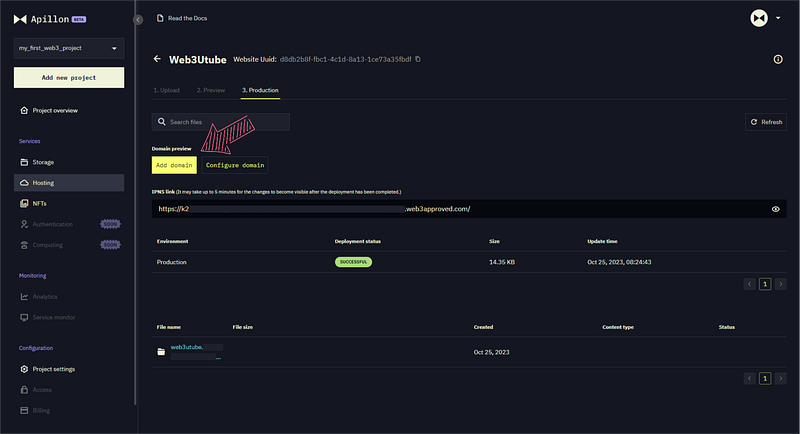This screenshot has width=800, height=434.
Task: Go to next page in files pagination
Action: tap(781, 378)
